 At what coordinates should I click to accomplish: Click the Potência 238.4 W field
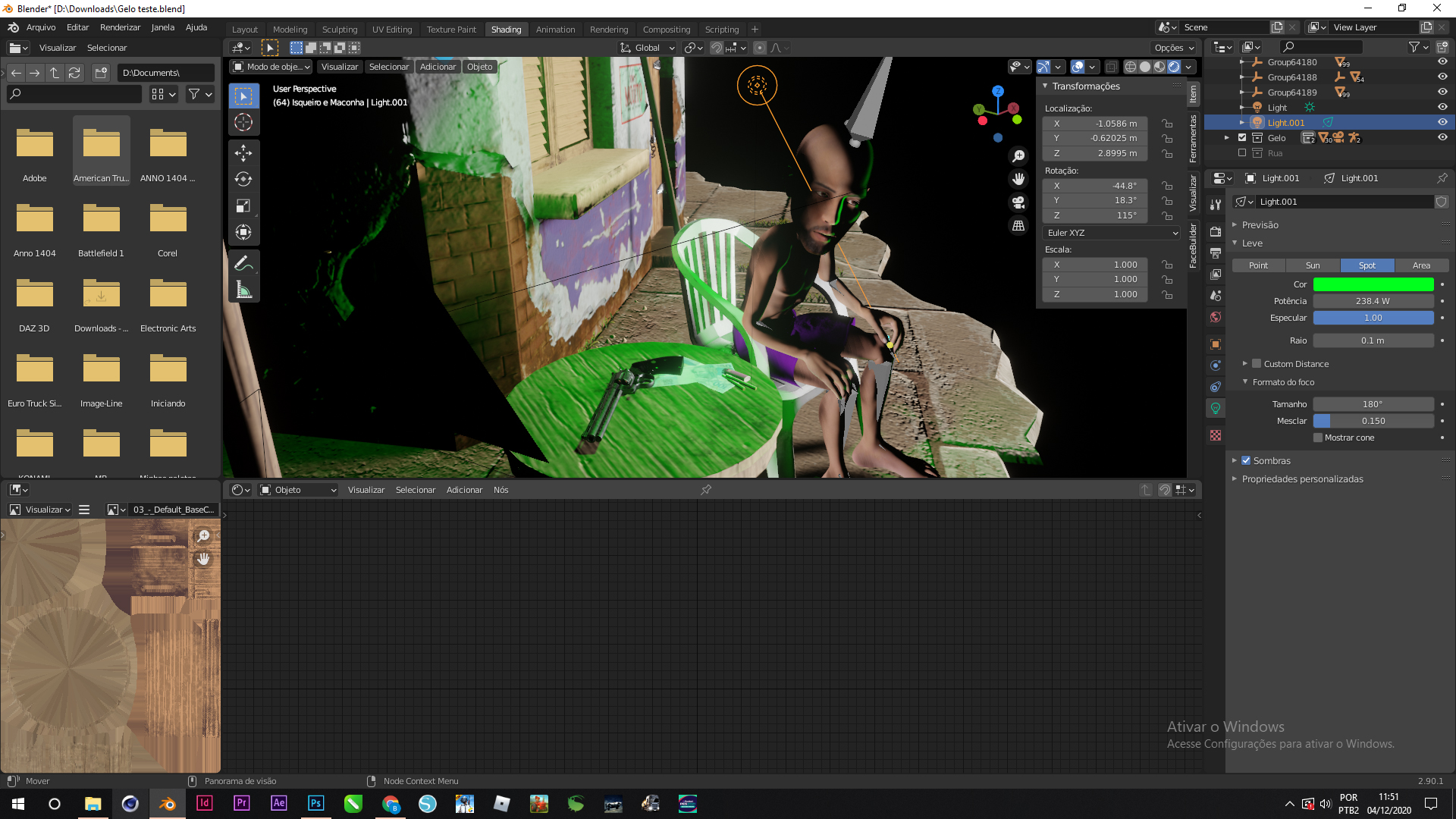point(1373,301)
